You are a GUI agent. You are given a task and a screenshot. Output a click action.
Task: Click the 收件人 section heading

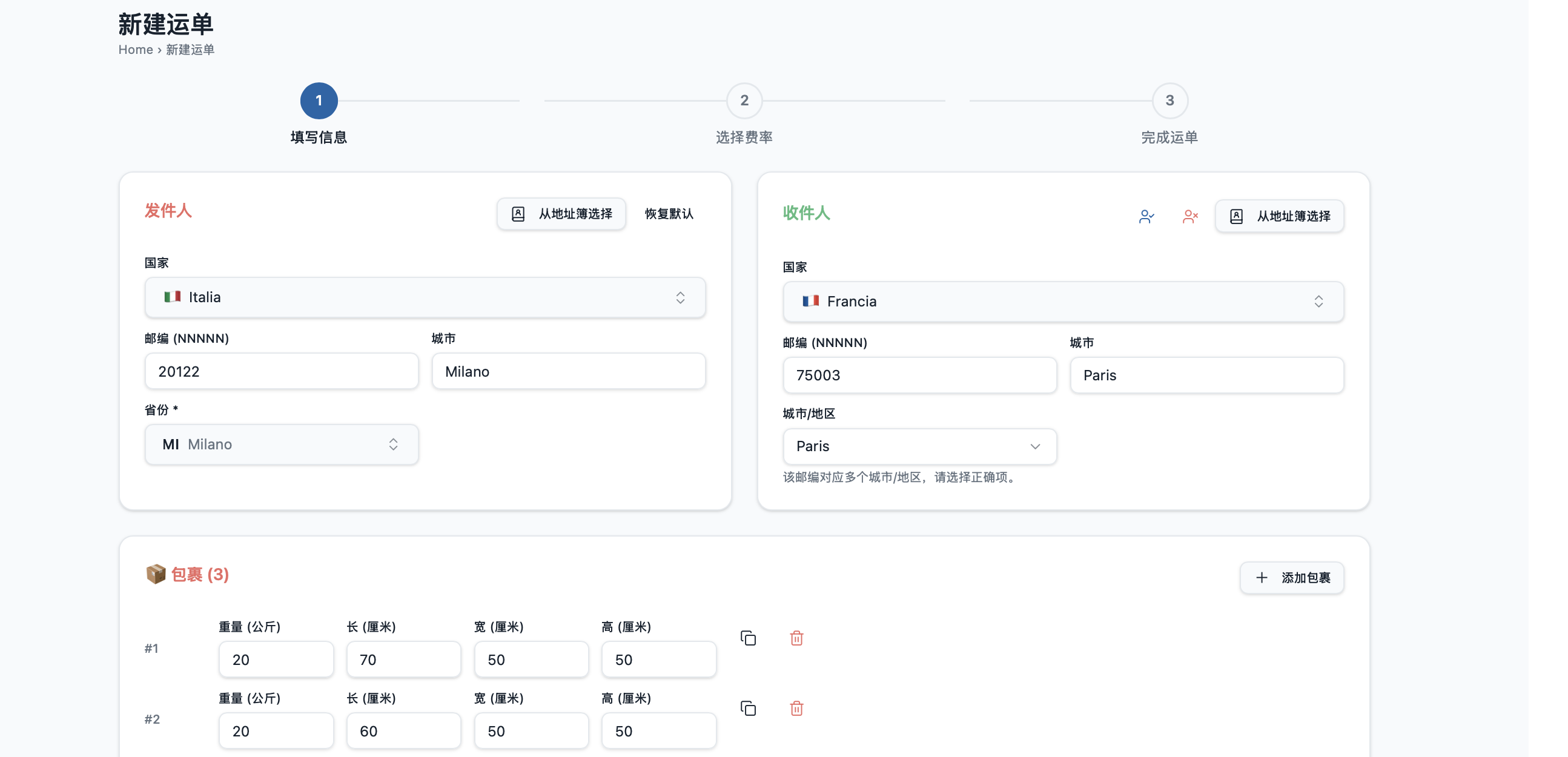pos(806,213)
